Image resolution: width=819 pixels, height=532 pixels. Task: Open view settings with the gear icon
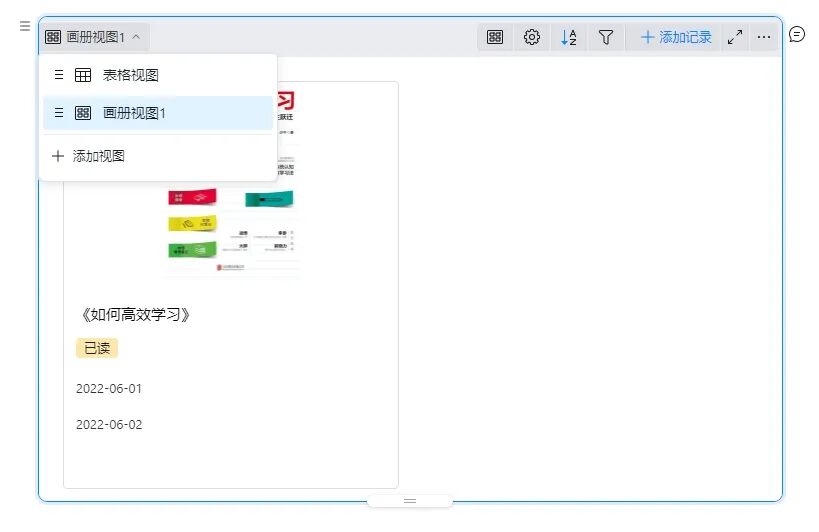coord(532,37)
